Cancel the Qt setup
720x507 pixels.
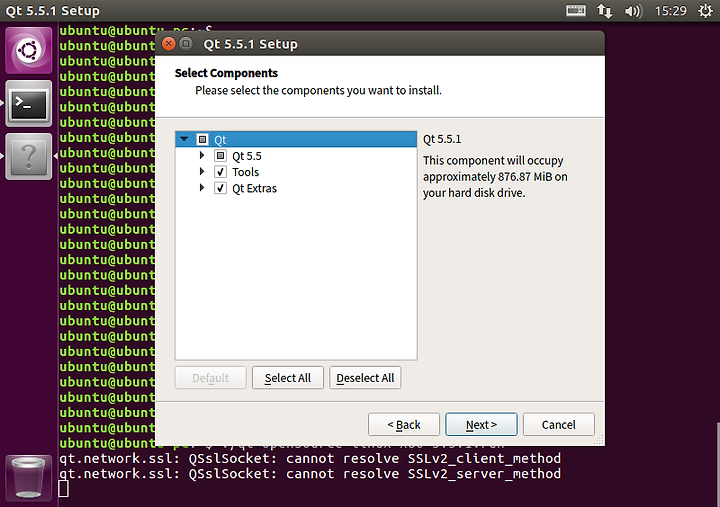coord(558,424)
